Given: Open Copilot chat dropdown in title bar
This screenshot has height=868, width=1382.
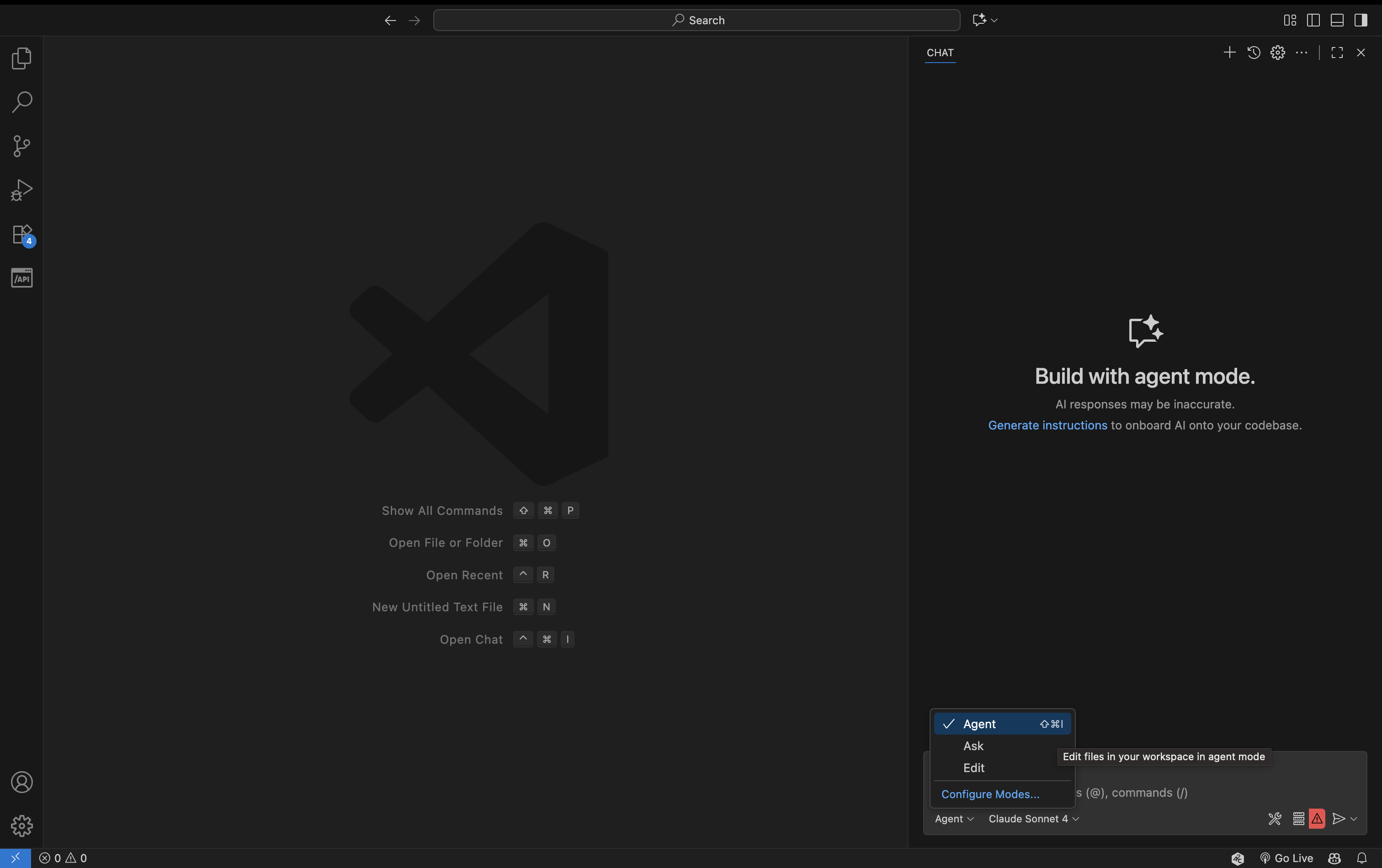Looking at the screenshot, I should click(x=994, y=20).
